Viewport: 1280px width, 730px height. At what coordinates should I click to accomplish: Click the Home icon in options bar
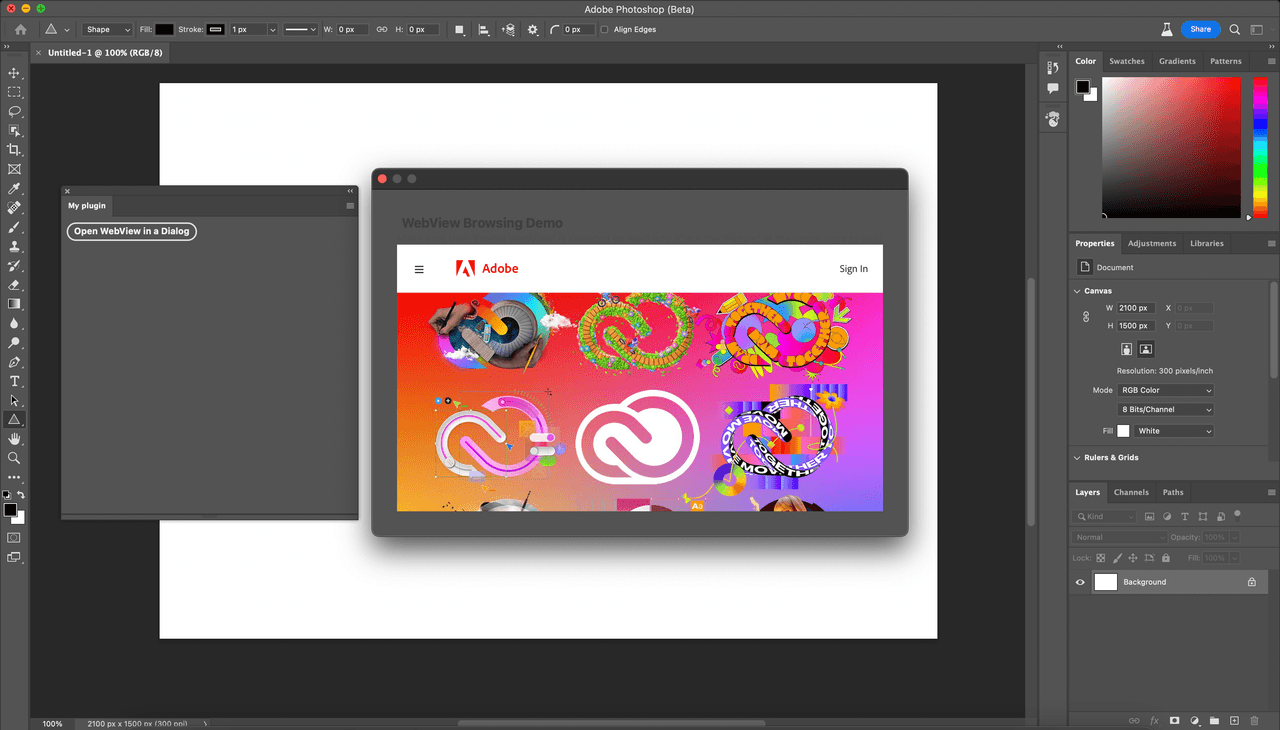[20, 29]
